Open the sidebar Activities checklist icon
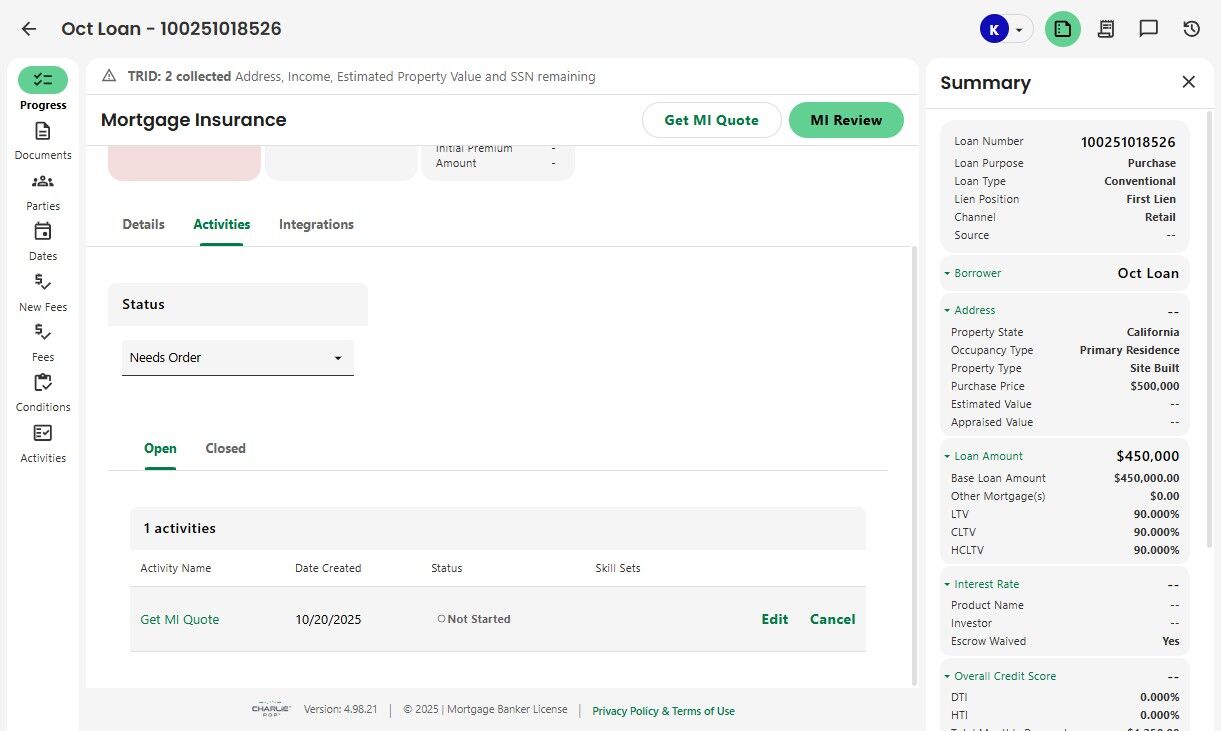The width and height of the screenshot is (1221, 731). 43,434
